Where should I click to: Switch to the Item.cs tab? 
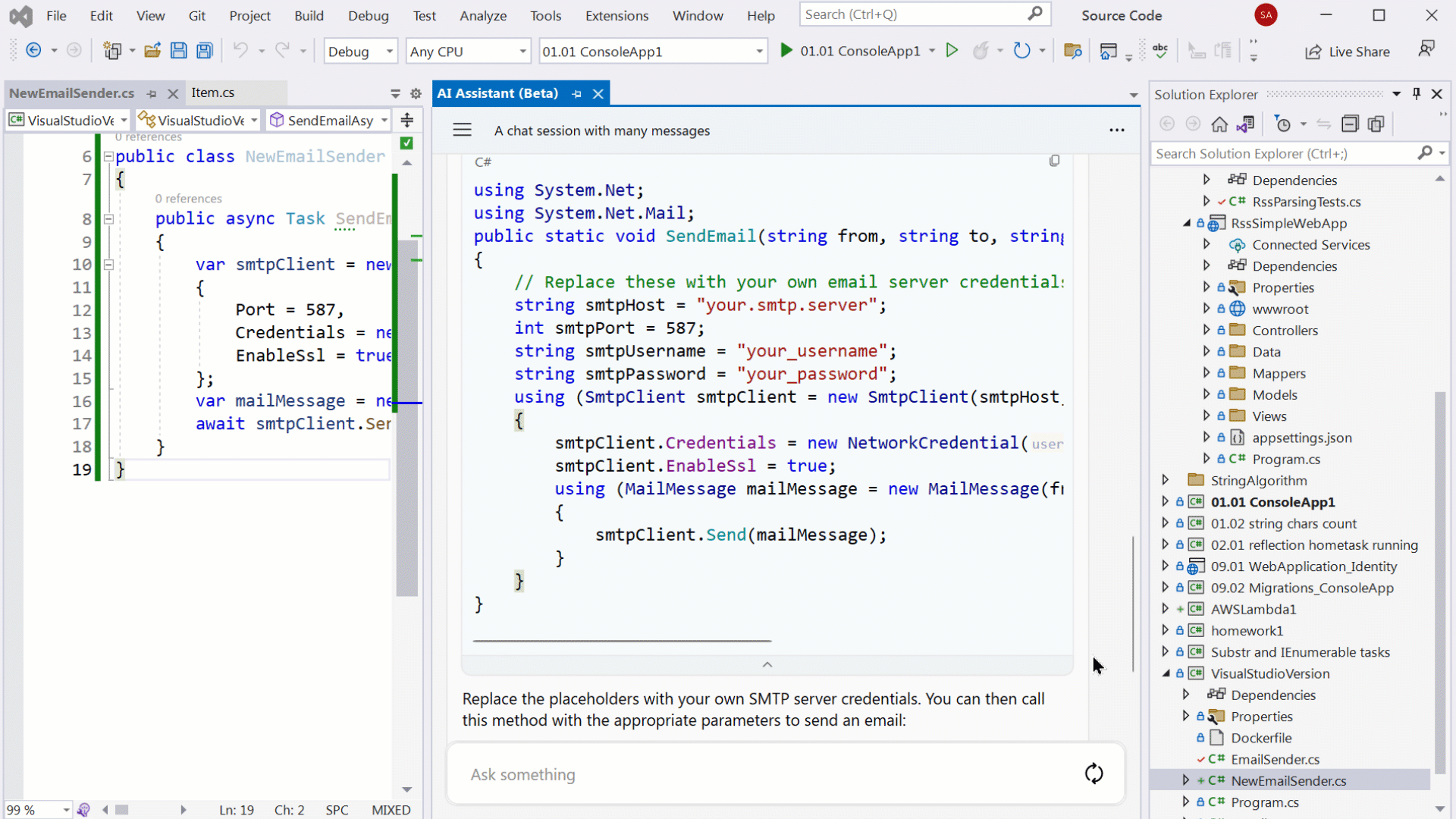click(212, 93)
